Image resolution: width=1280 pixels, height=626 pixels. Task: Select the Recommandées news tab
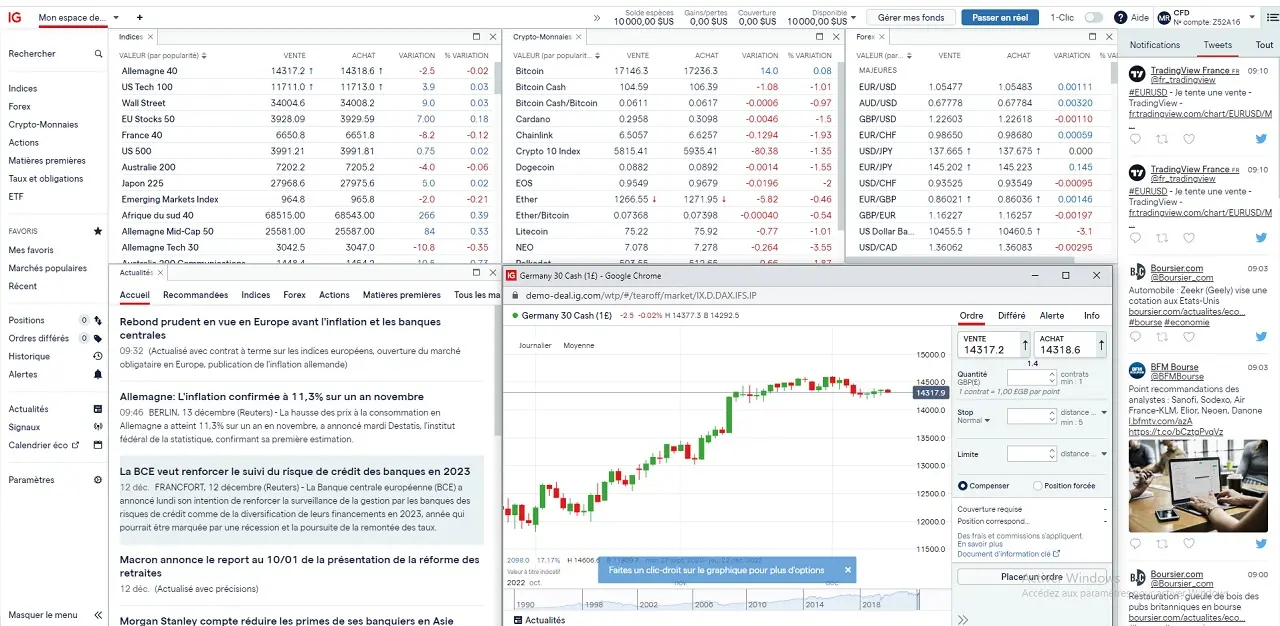(x=195, y=295)
